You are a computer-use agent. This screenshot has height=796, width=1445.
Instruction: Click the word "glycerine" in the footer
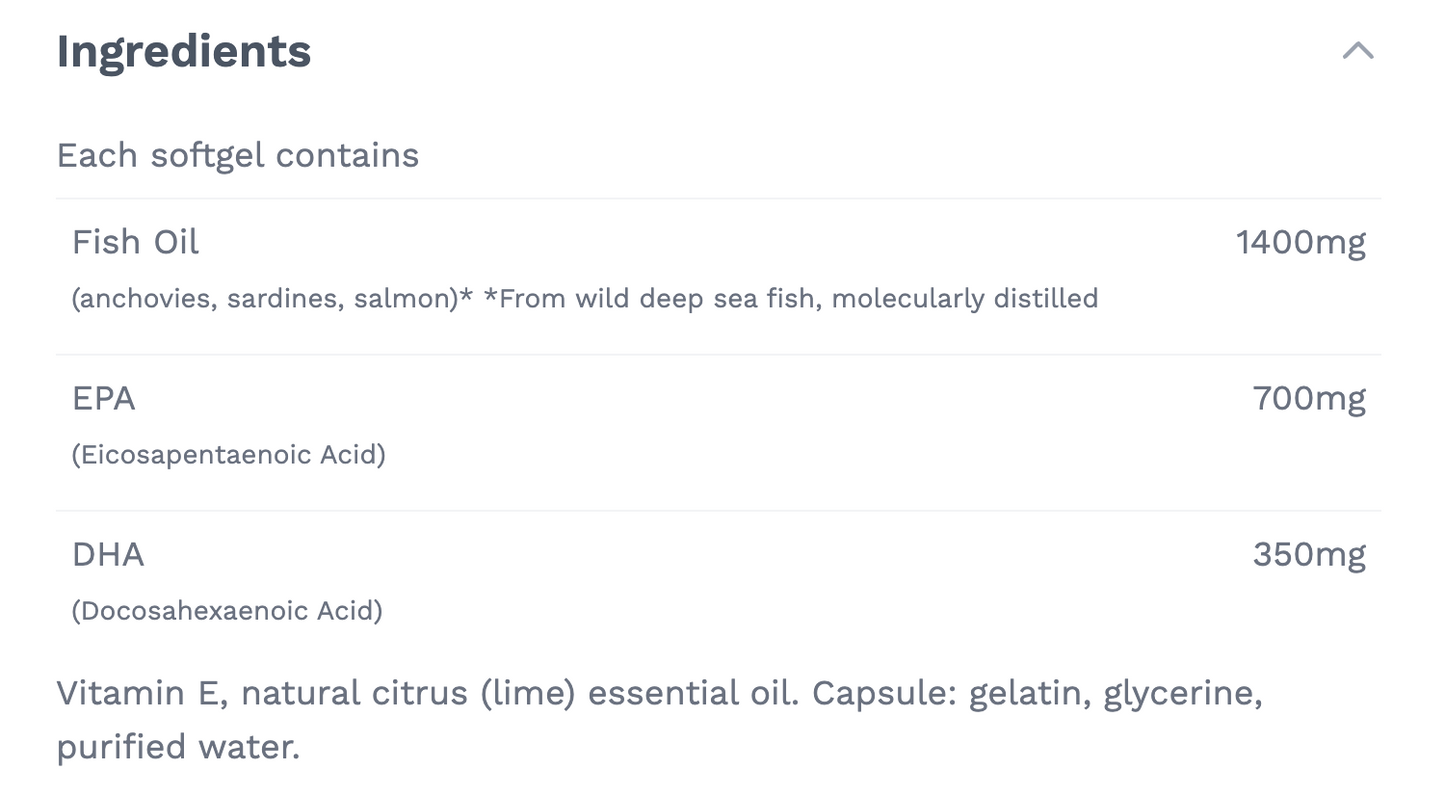coord(1180,693)
